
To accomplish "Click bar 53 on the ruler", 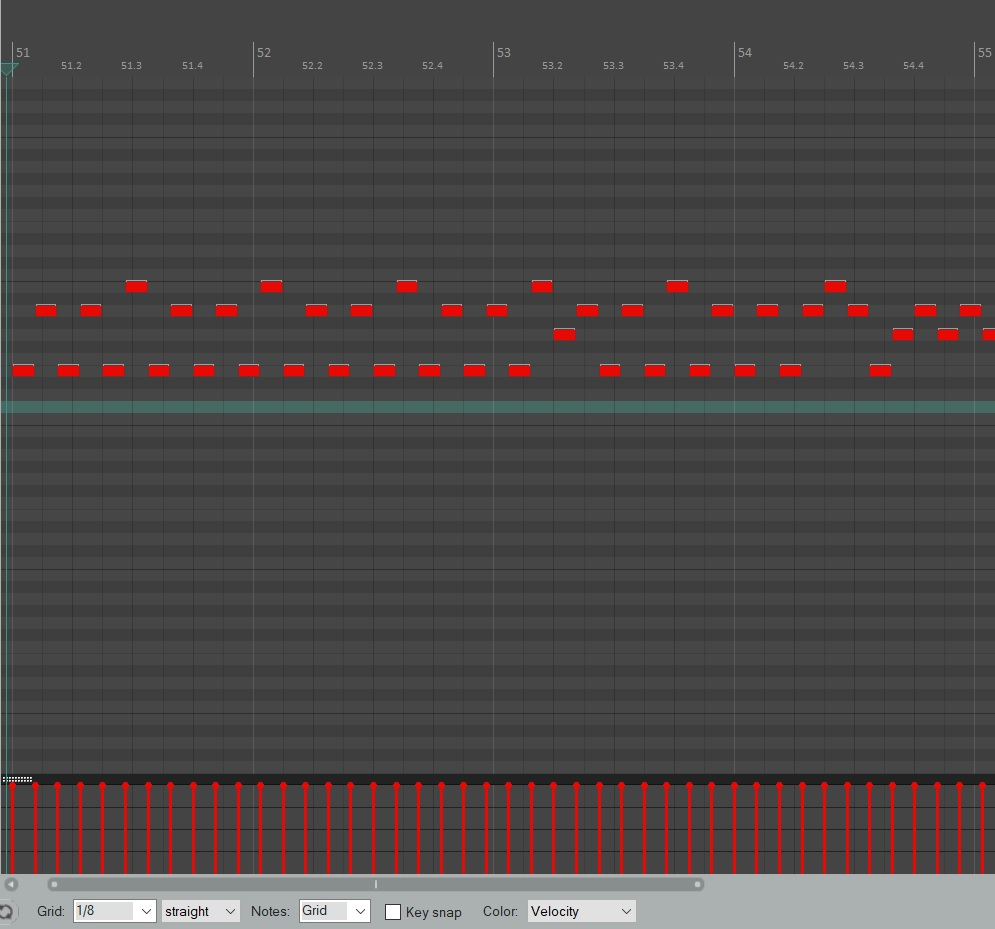I will point(504,53).
